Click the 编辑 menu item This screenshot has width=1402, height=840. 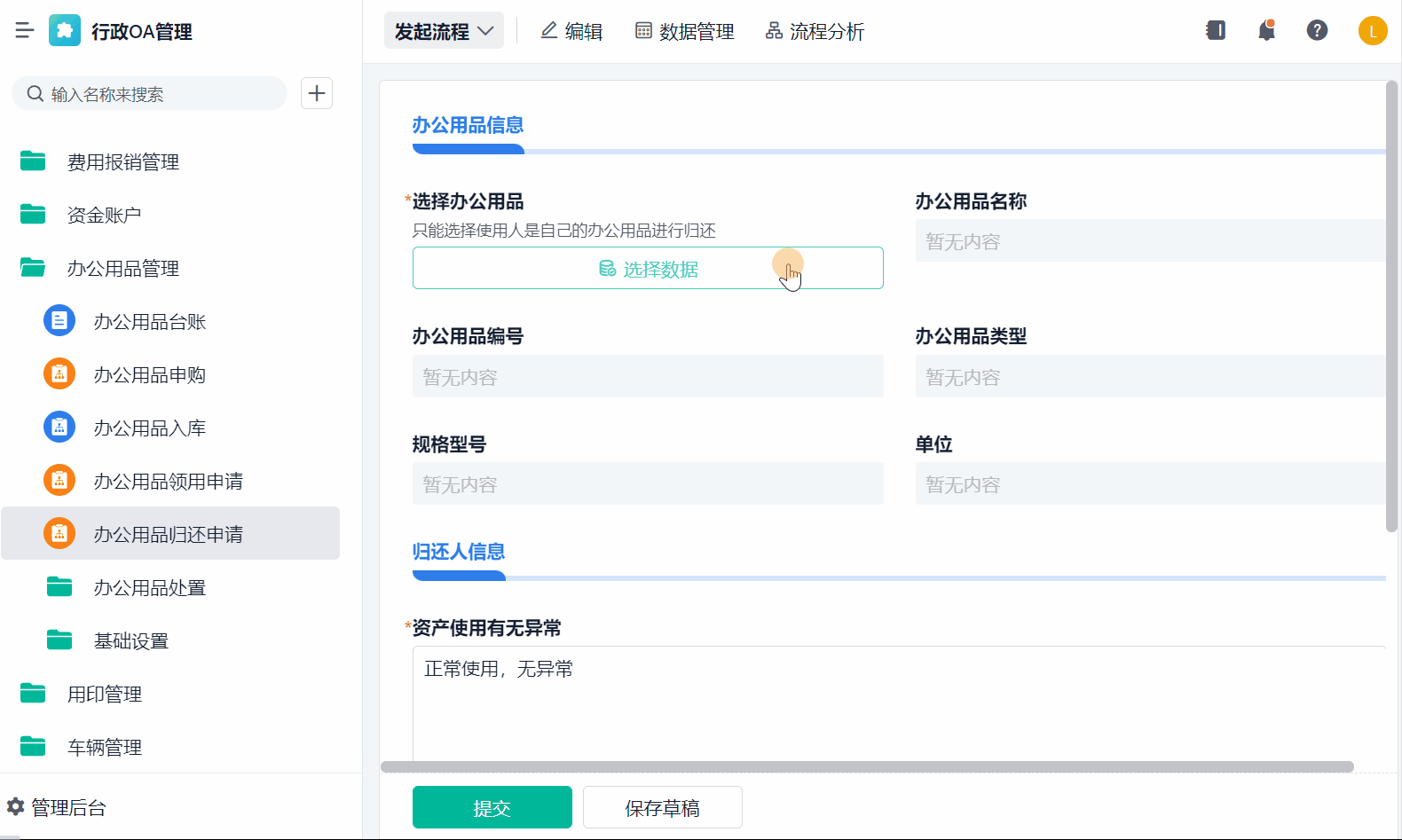(571, 31)
